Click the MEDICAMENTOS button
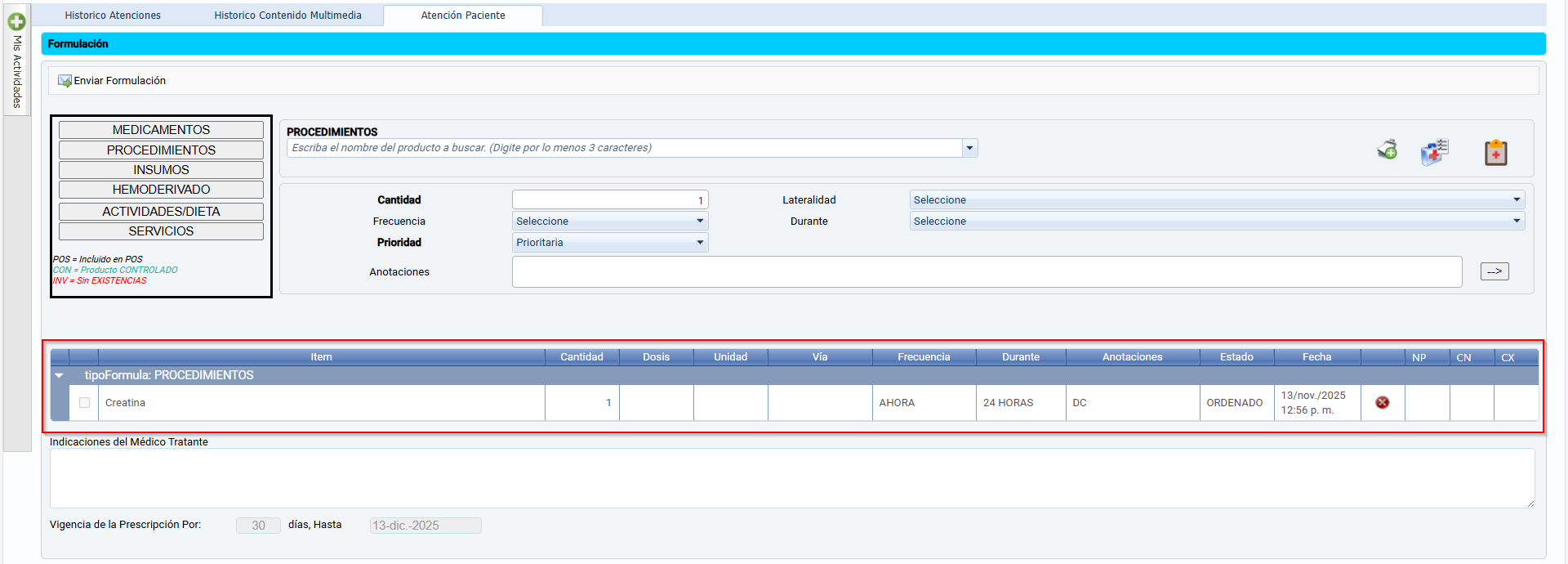 (161, 130)
